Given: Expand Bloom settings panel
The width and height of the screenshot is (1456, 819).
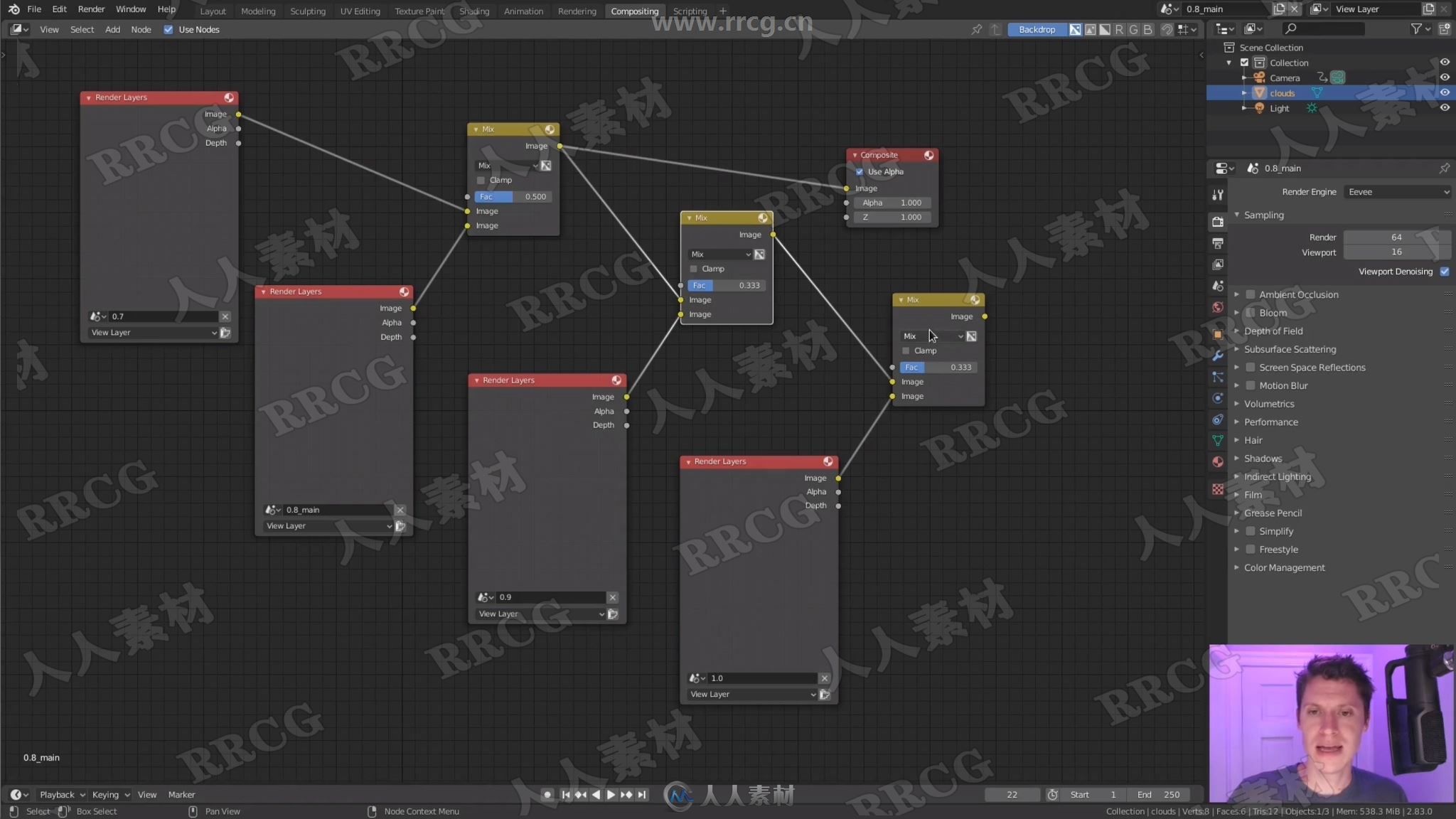Looking at the screenshot, I should (x=1237, y=312).
